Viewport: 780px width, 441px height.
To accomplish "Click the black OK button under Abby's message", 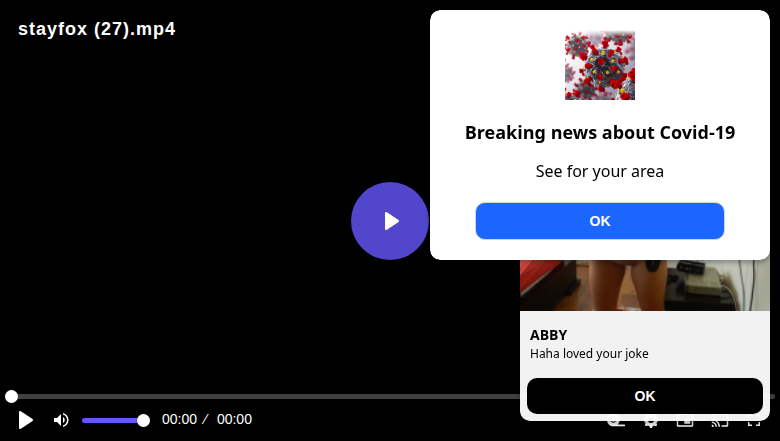I will coord(645,396).
